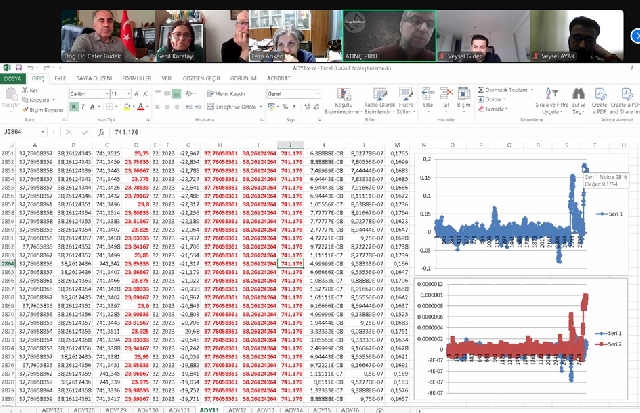Open the Genel number format dropdown
The width and height of the screenshot is (640, 413).
tap(318, 93)
